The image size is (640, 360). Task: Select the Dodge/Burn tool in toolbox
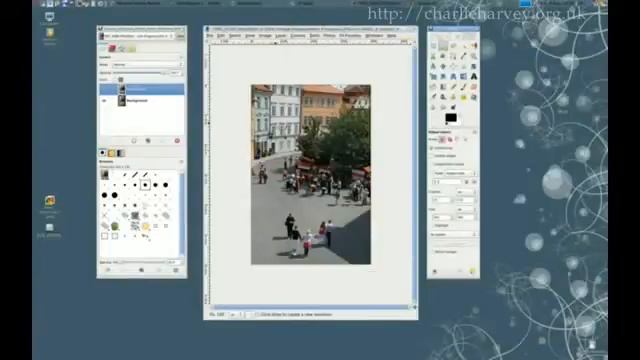(453, 107)
